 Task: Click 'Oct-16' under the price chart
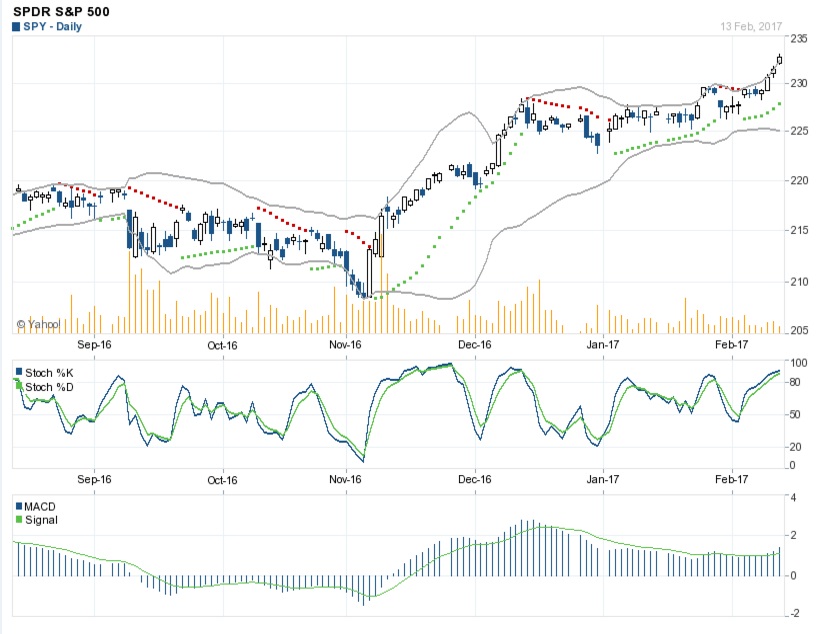pyautogui.click(x=222, y=345)
